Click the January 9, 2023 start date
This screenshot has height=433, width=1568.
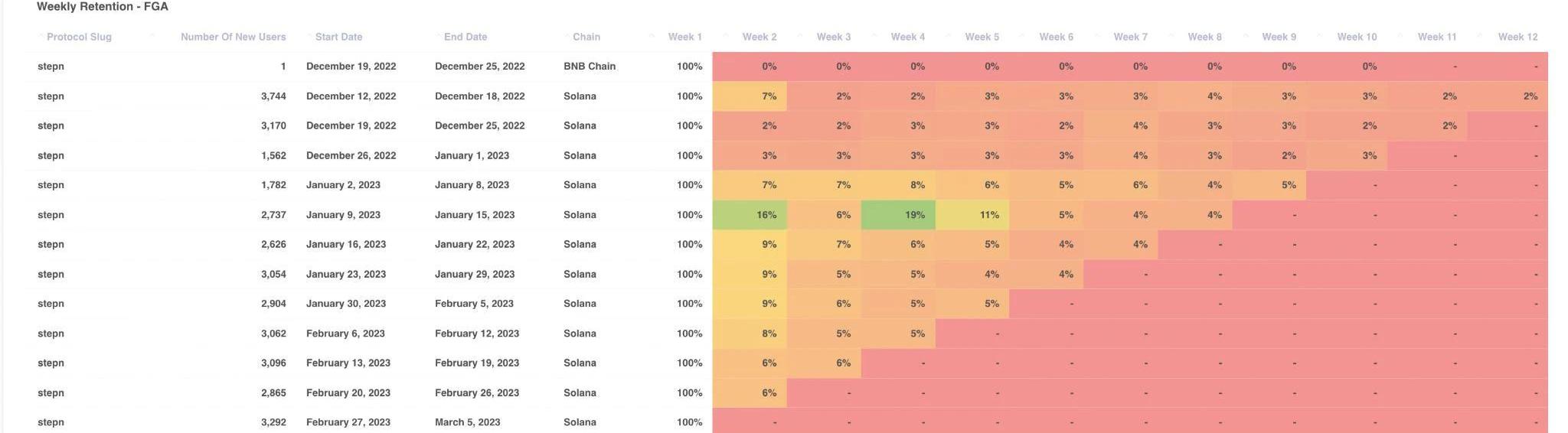343,215
